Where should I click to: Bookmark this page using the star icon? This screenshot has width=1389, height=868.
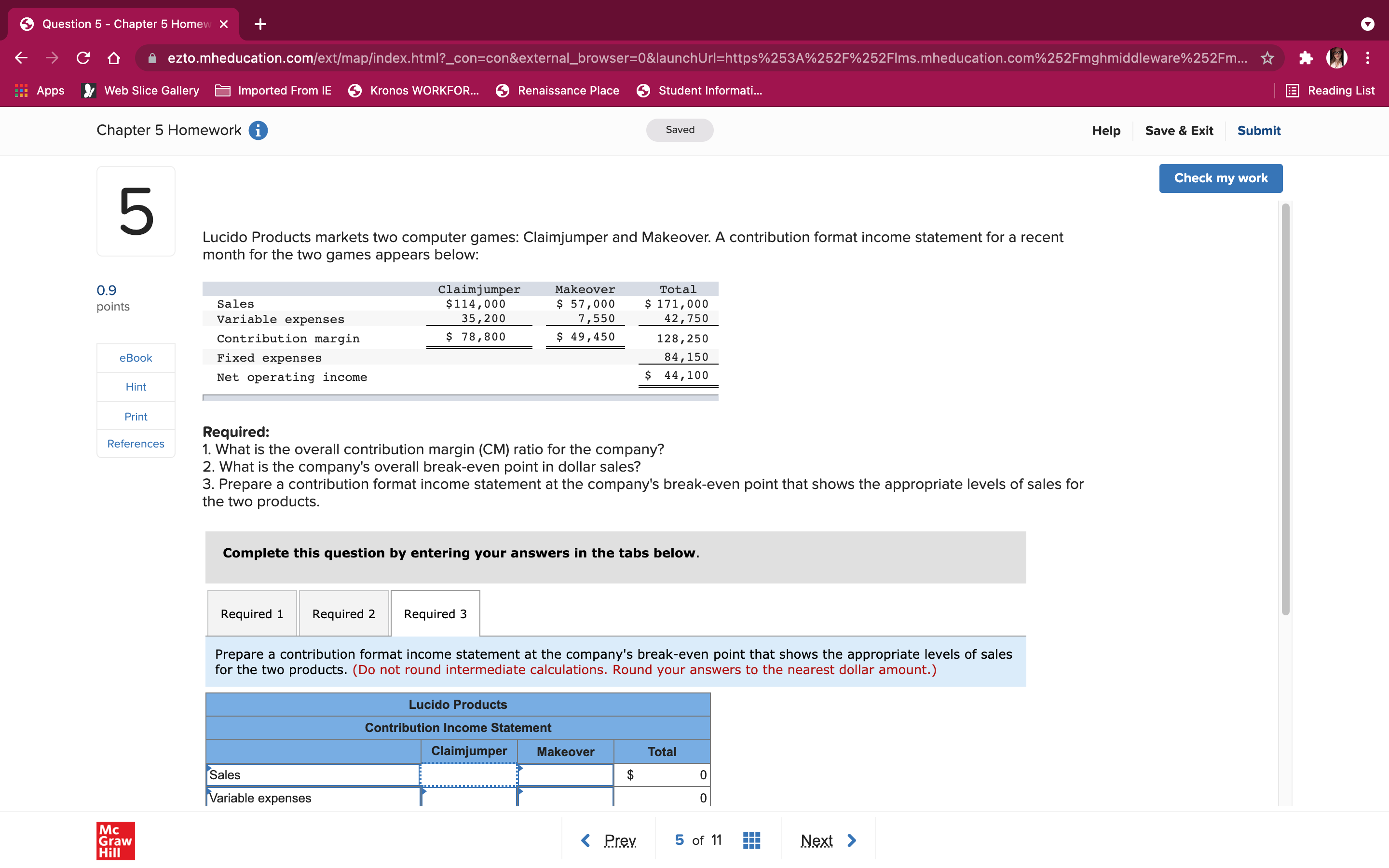tap(1267, 57)
